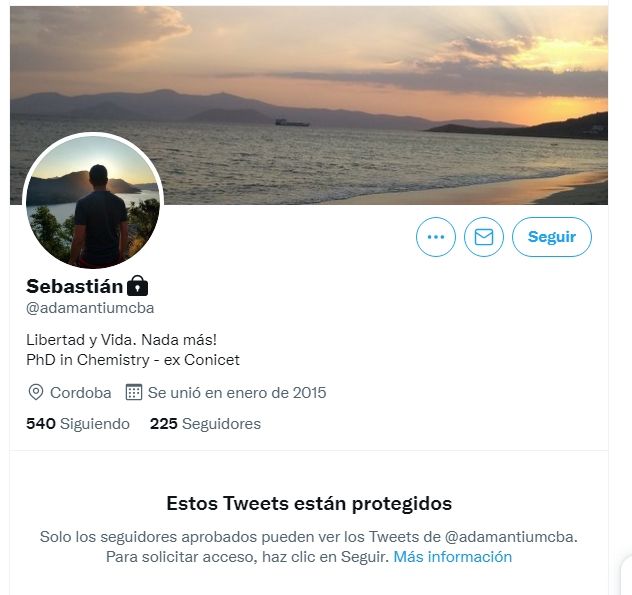Image resolution: width=632 pixels, height=595 pixels.
Task: Click the Seguir follow button
Action: click(x=552, y=237)
